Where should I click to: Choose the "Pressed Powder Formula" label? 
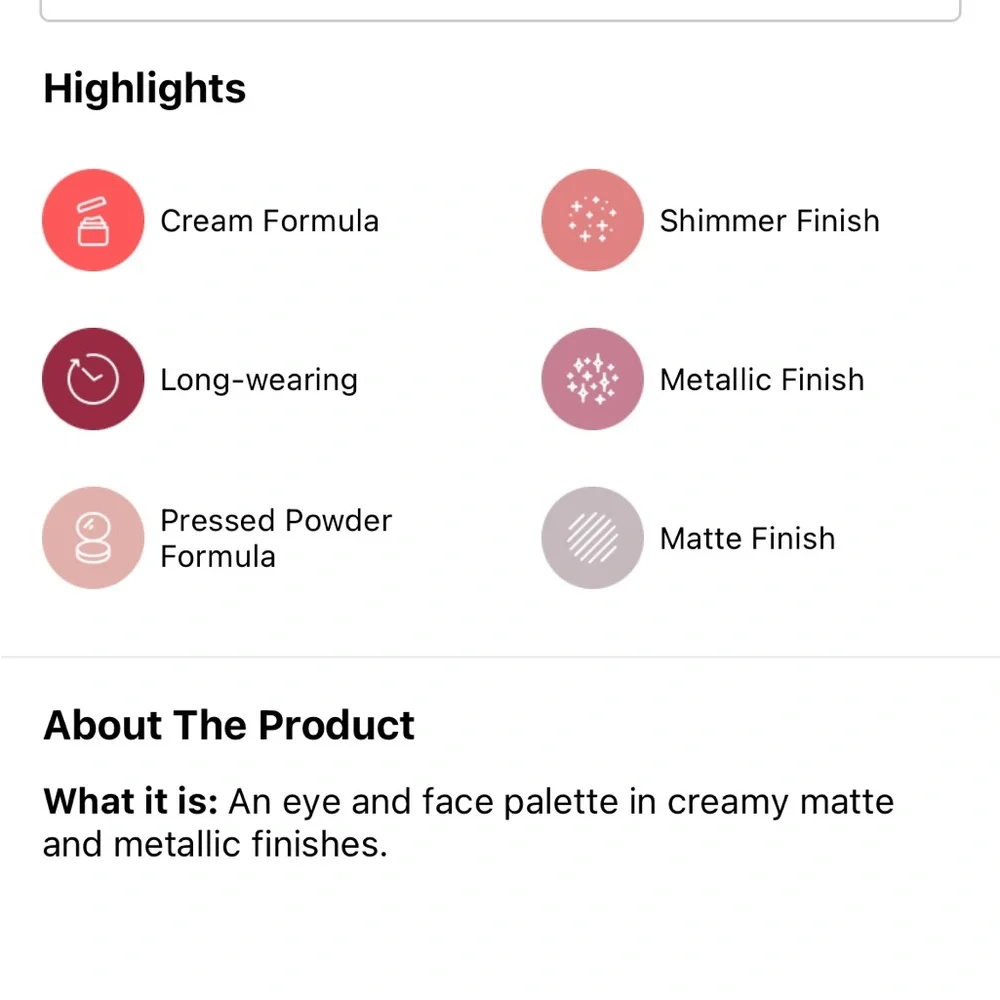275,538
